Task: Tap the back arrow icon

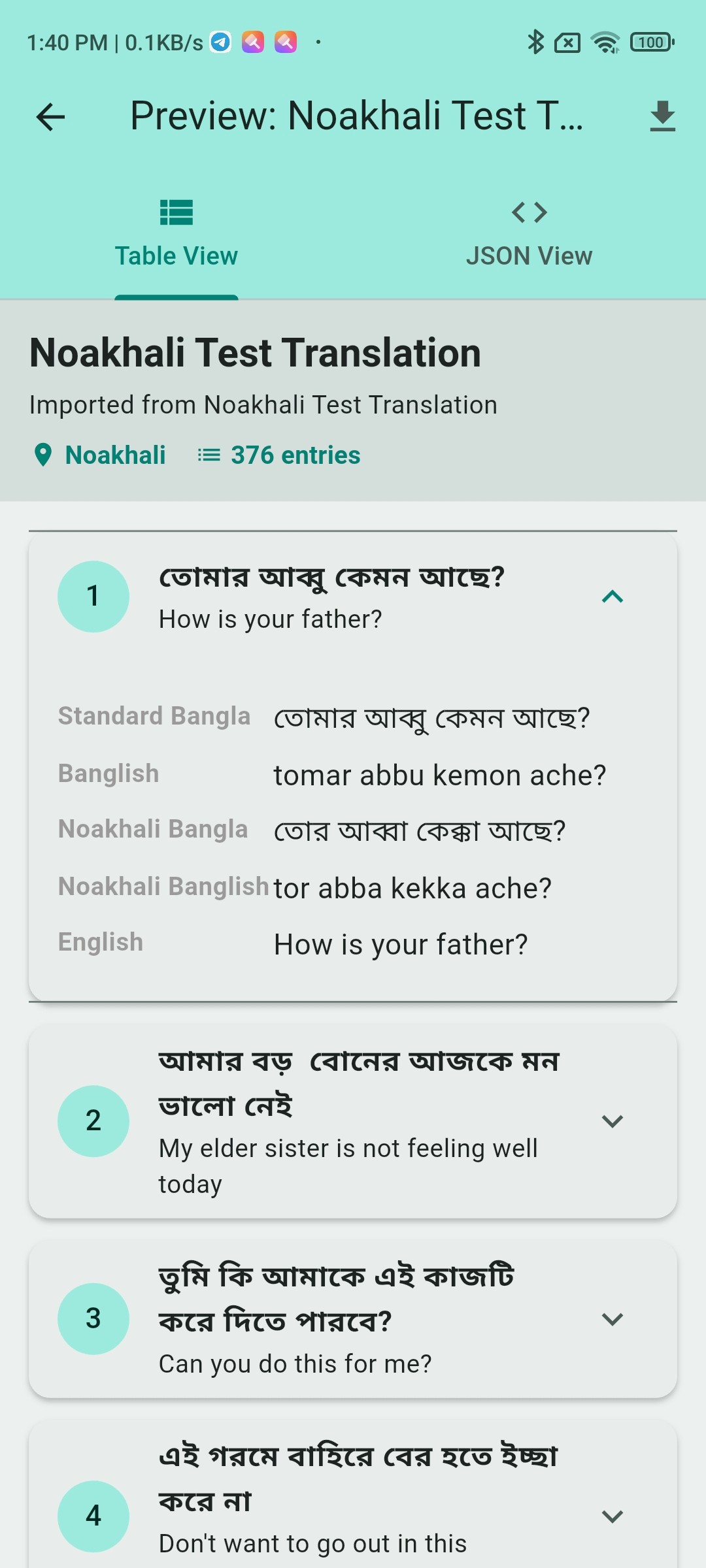Action: (x=50, y=117)
